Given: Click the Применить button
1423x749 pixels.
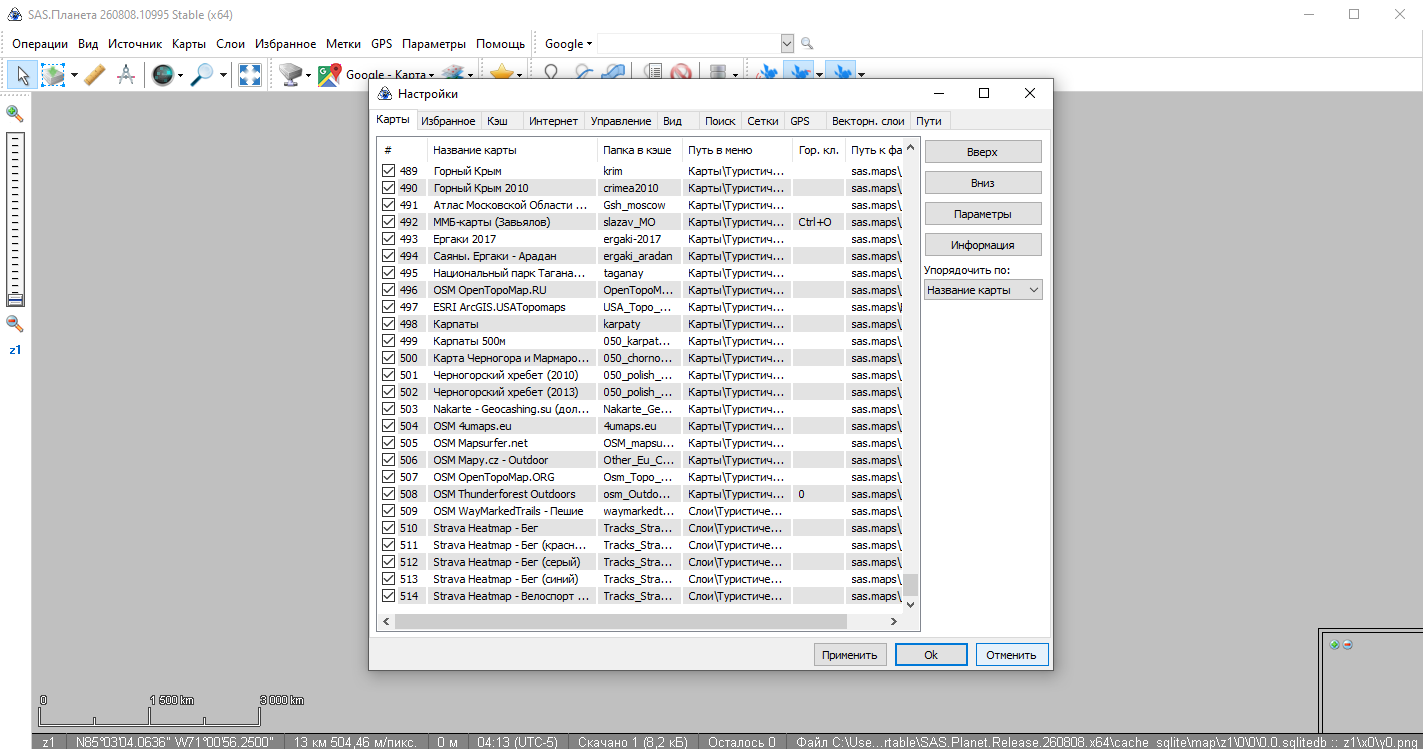Looking at the screenshot, I should pos(850,655).
